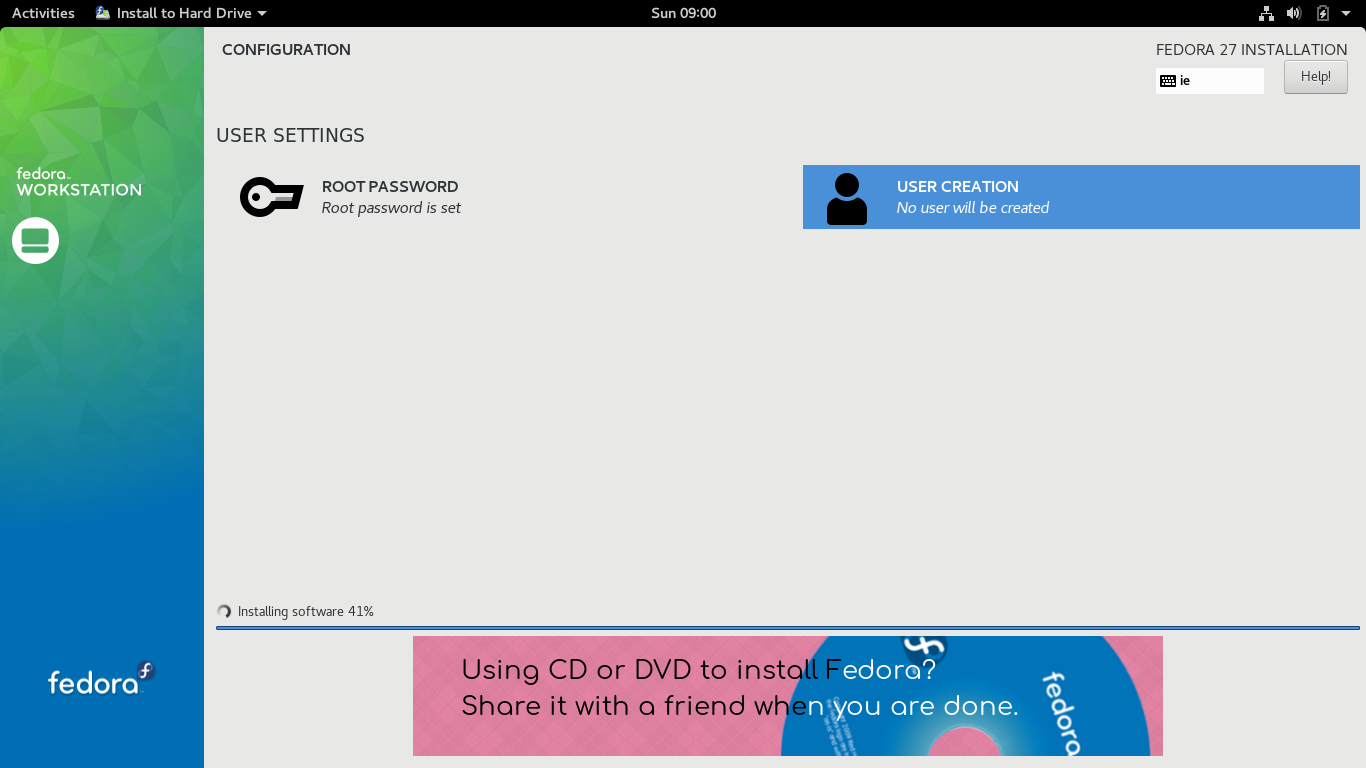Screen dimensions: 1366x768
Task: Click the battery power icon in top bar
Action: point(1322,13)
